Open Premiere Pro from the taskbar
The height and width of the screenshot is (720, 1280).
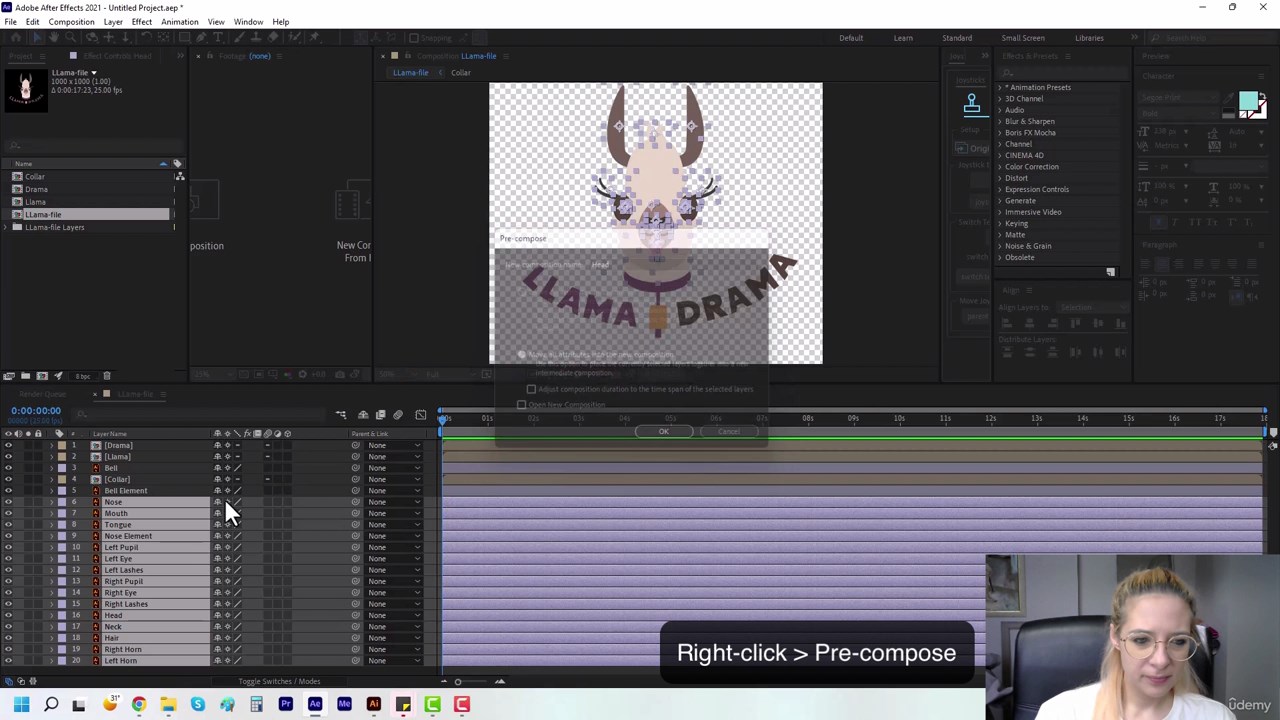click(285, 704)
